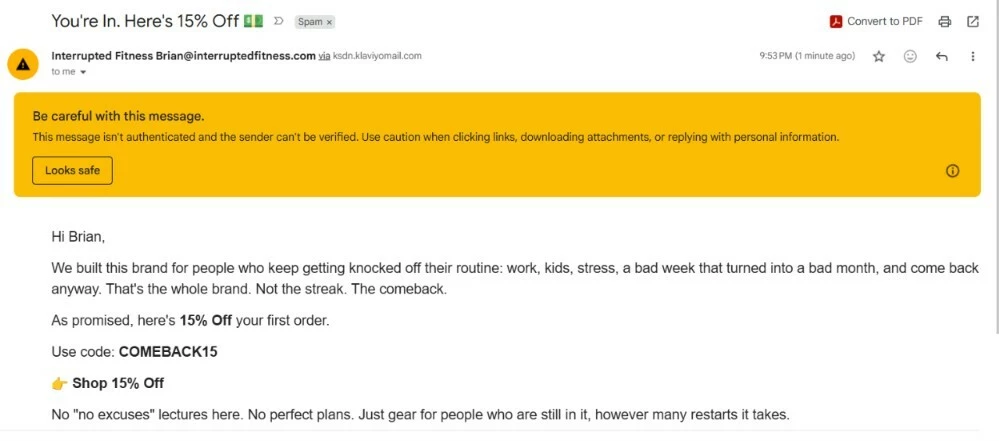Click the sender's warning avatar
Screen dimensions: 999x441
click(23, 64)
